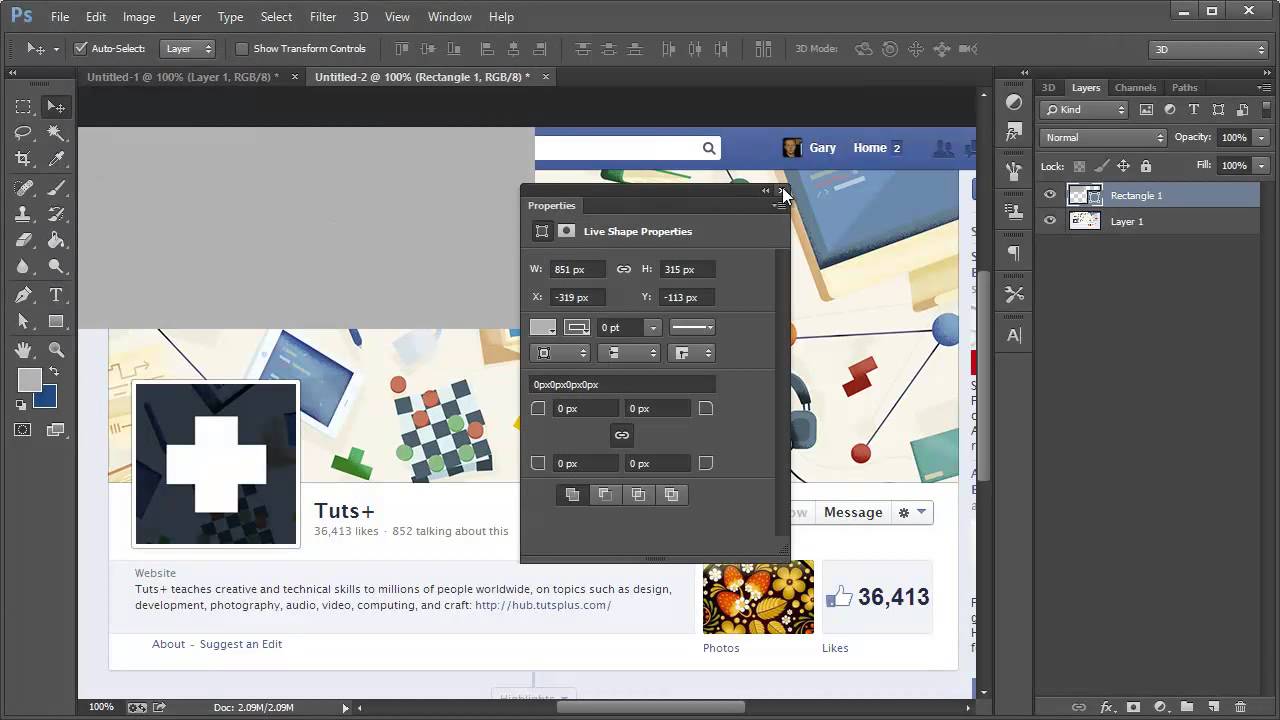The width and height of the screenshot is (1280, 720).
Task: Select the Magic Wand tool
Action: tap(56, 133)
